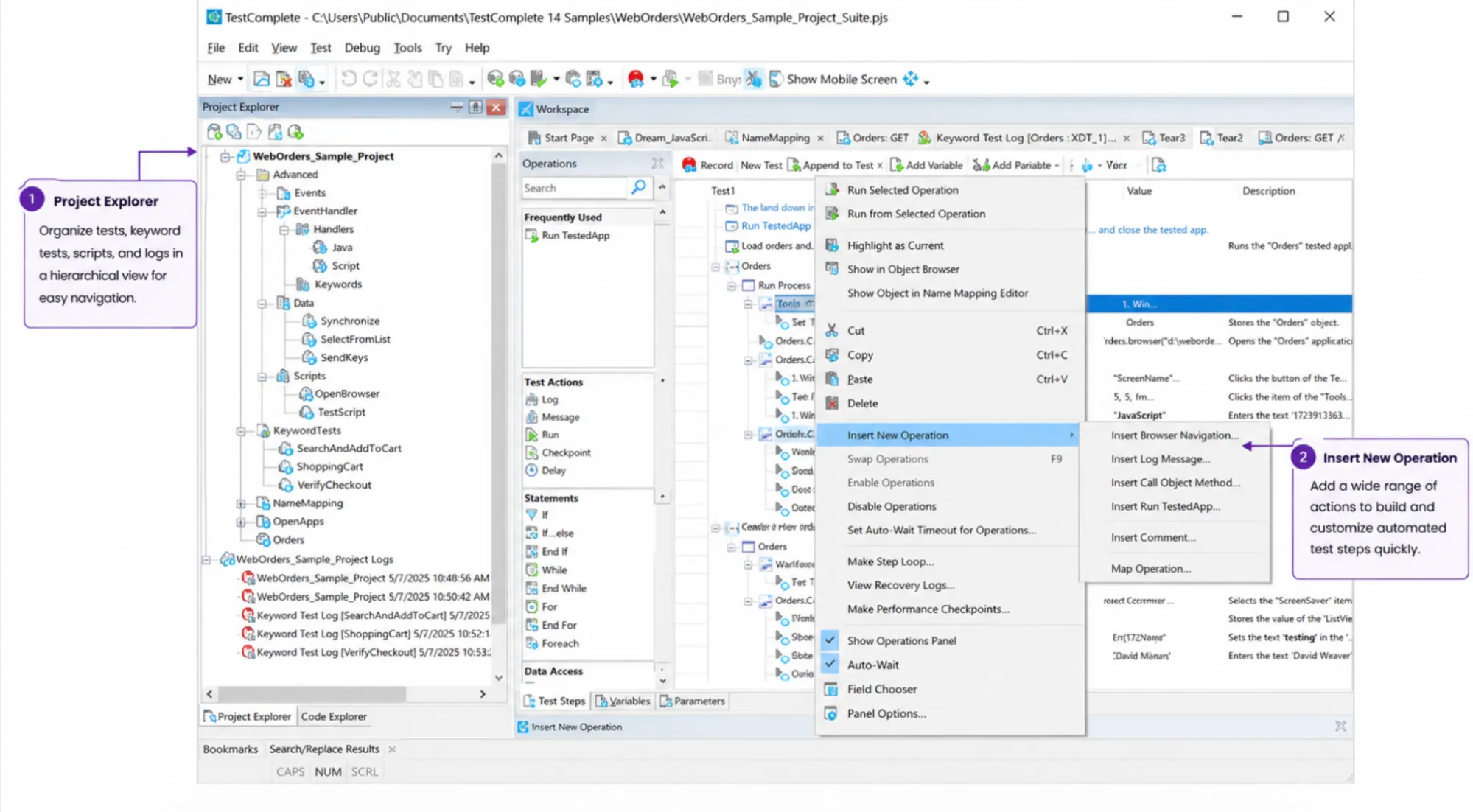Select the End For statement operation

pos(551,625)
